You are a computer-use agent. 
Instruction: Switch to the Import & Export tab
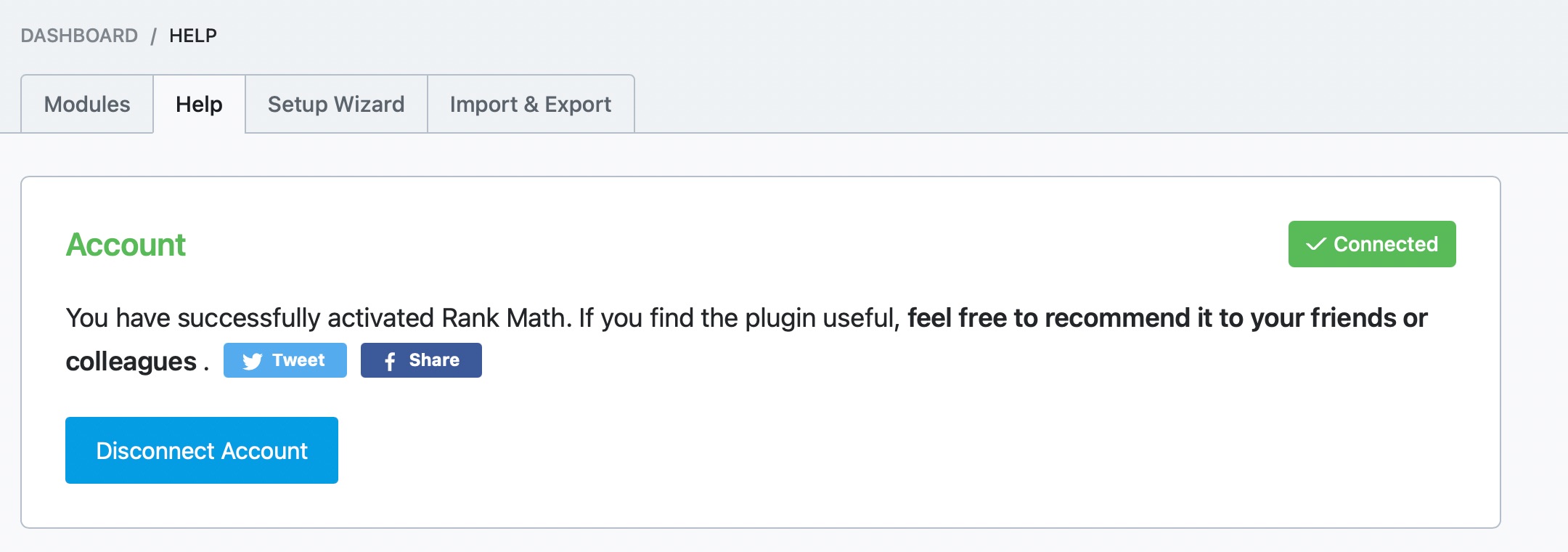(x=531, y=104)
